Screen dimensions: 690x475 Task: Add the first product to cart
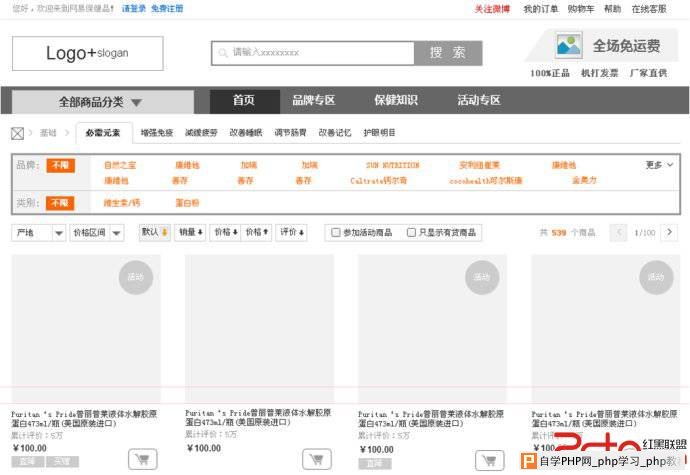point(143,460)
